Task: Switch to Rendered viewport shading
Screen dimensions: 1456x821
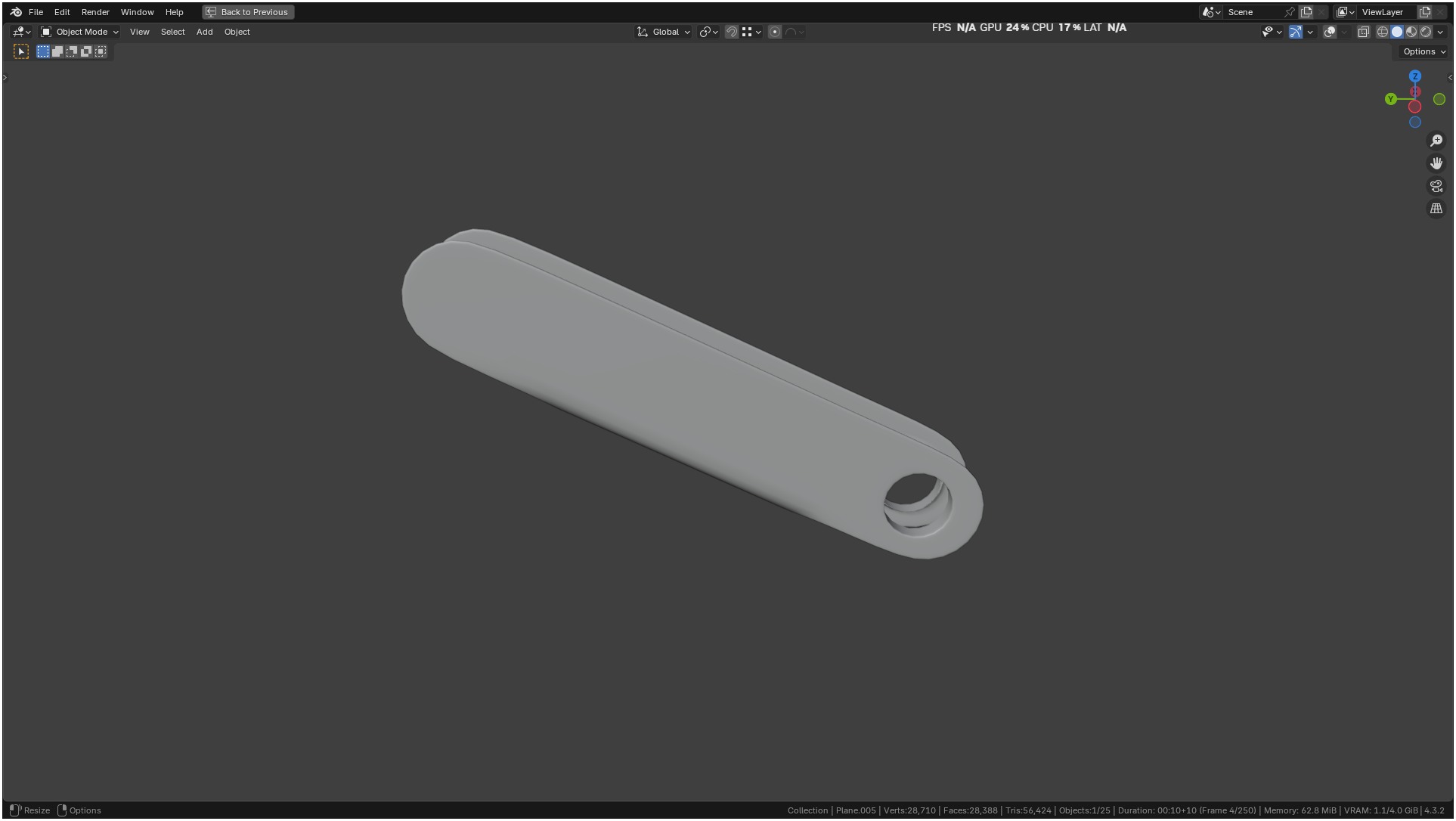Action: pyautogui.click(x=1426, y=32)
